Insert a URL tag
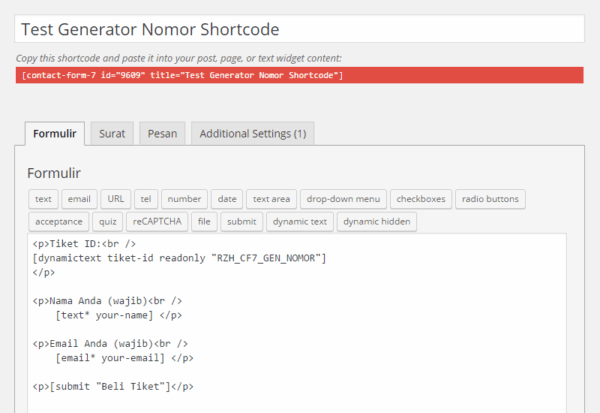 116,199
